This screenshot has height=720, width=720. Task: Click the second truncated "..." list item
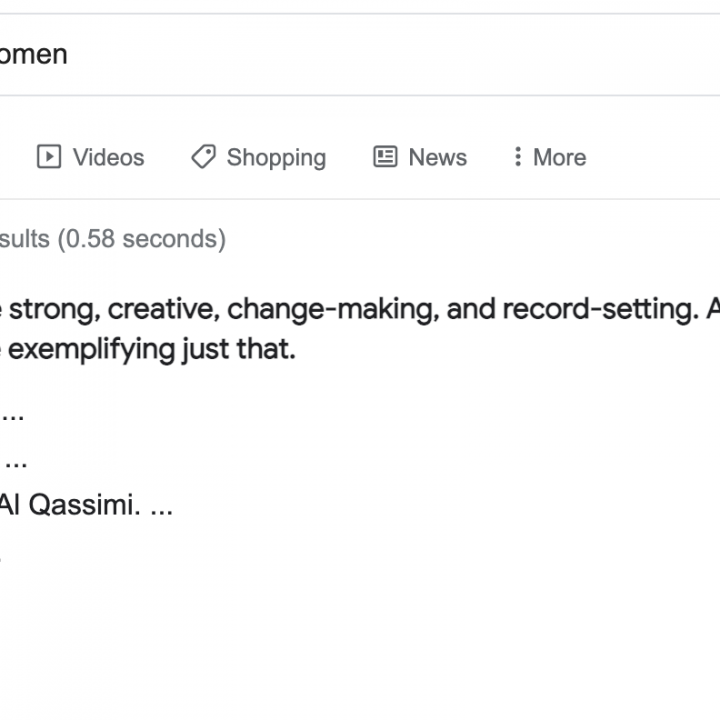[16, 460]
